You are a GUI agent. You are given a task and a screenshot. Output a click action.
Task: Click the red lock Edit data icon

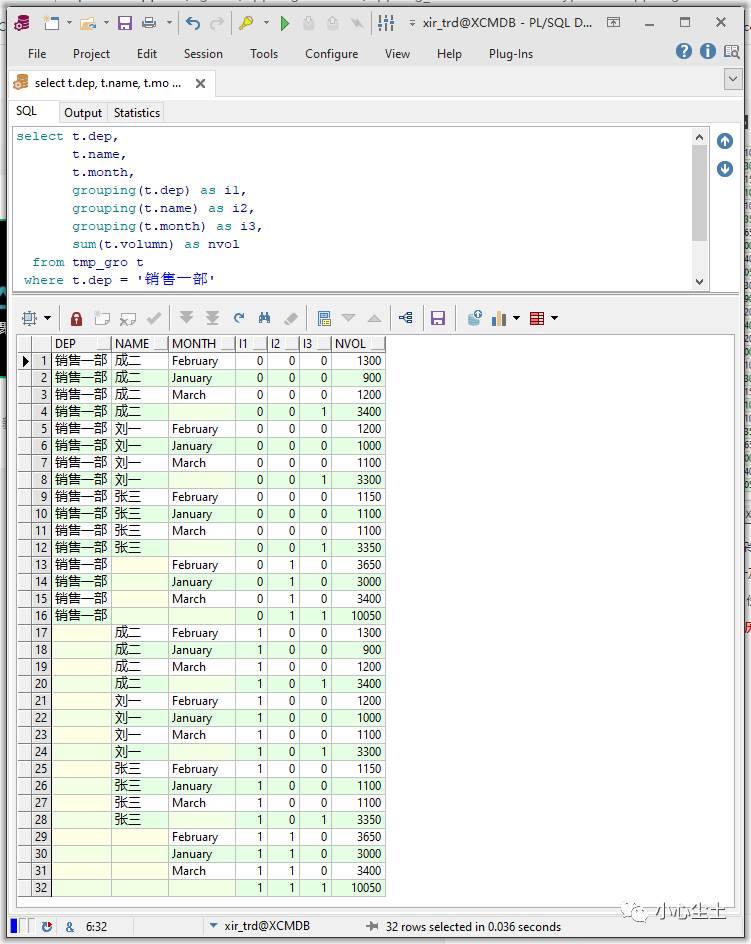(76, 318)
